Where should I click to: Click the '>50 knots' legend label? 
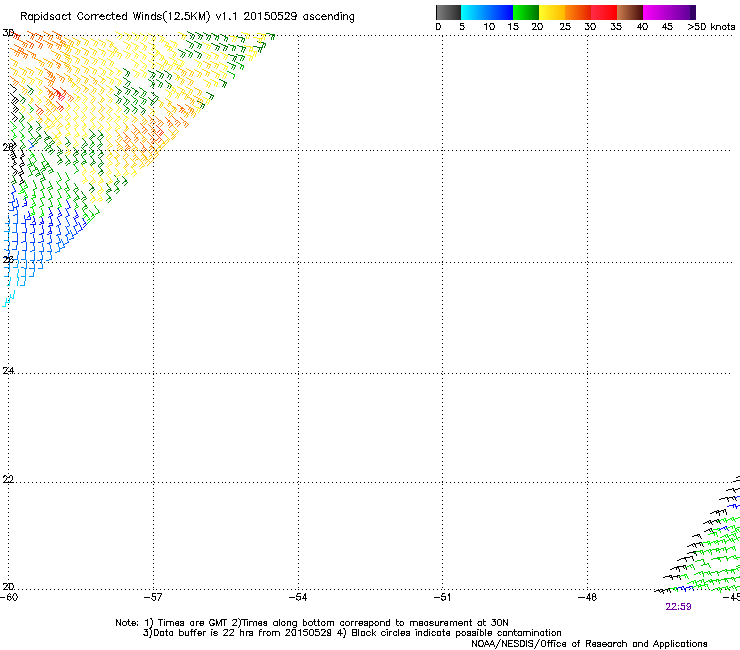(711, 27)
